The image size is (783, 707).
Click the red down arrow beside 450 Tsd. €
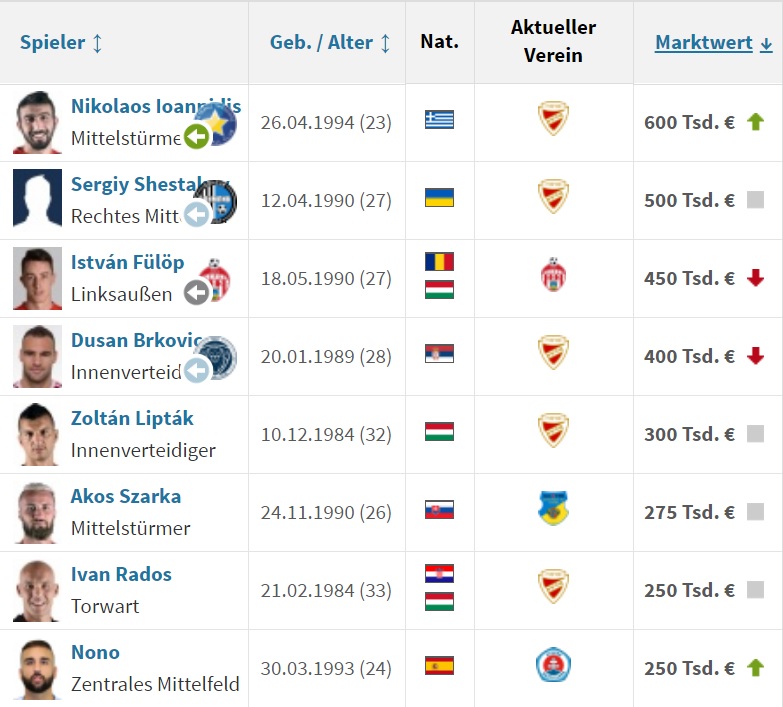(756, 277)
